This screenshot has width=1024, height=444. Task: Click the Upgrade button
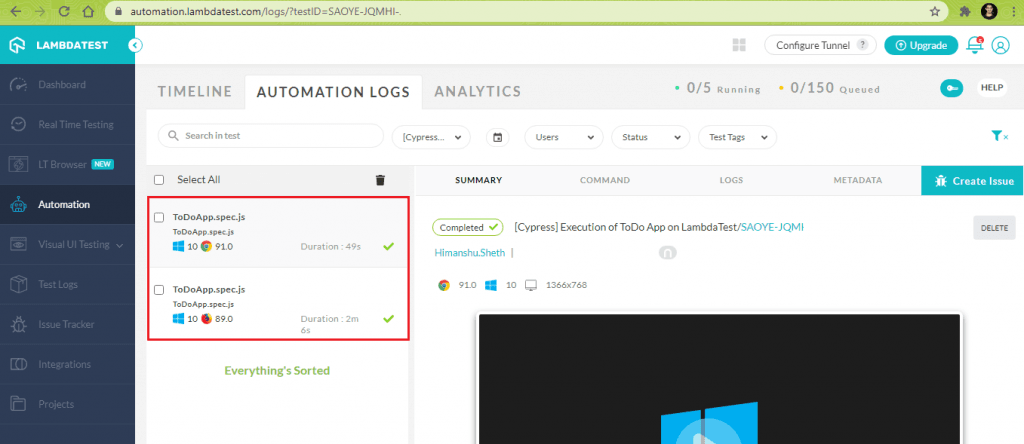coord(921,46)
